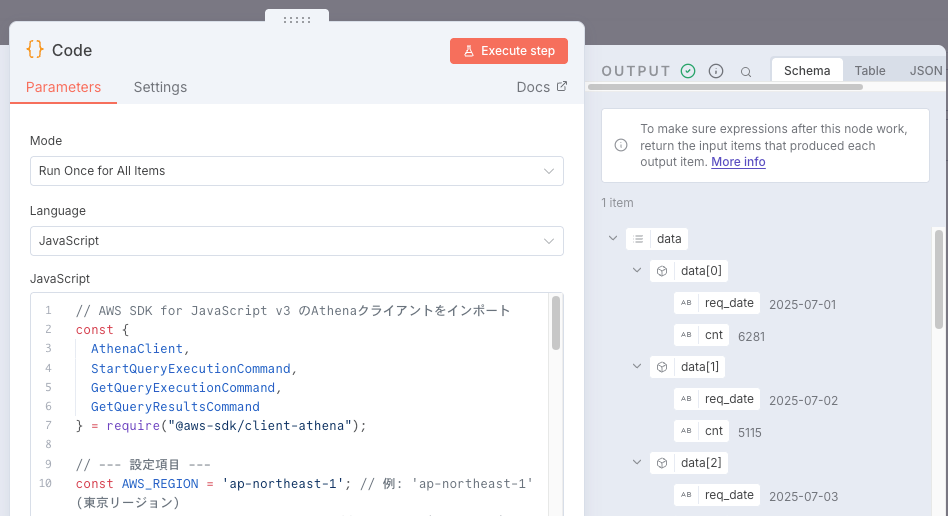Switch to the Settings tab
Image resolution: width=948 pixels, height=516 pixels.
(160, 87)
